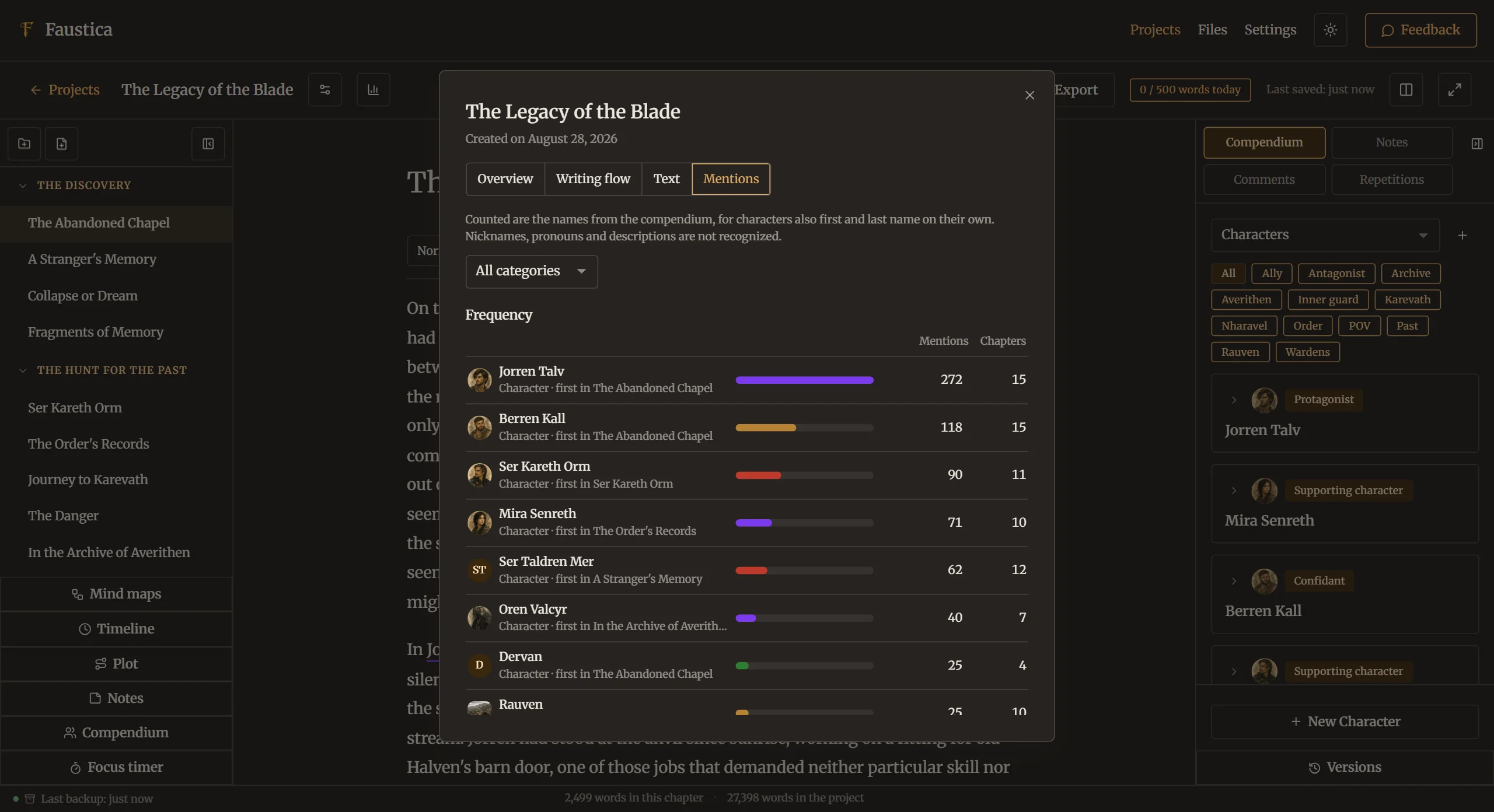Collapse THE HUNT FOR THE PAST section
The width and height of the screenshot is (1494, 812).
pos(23,370)
